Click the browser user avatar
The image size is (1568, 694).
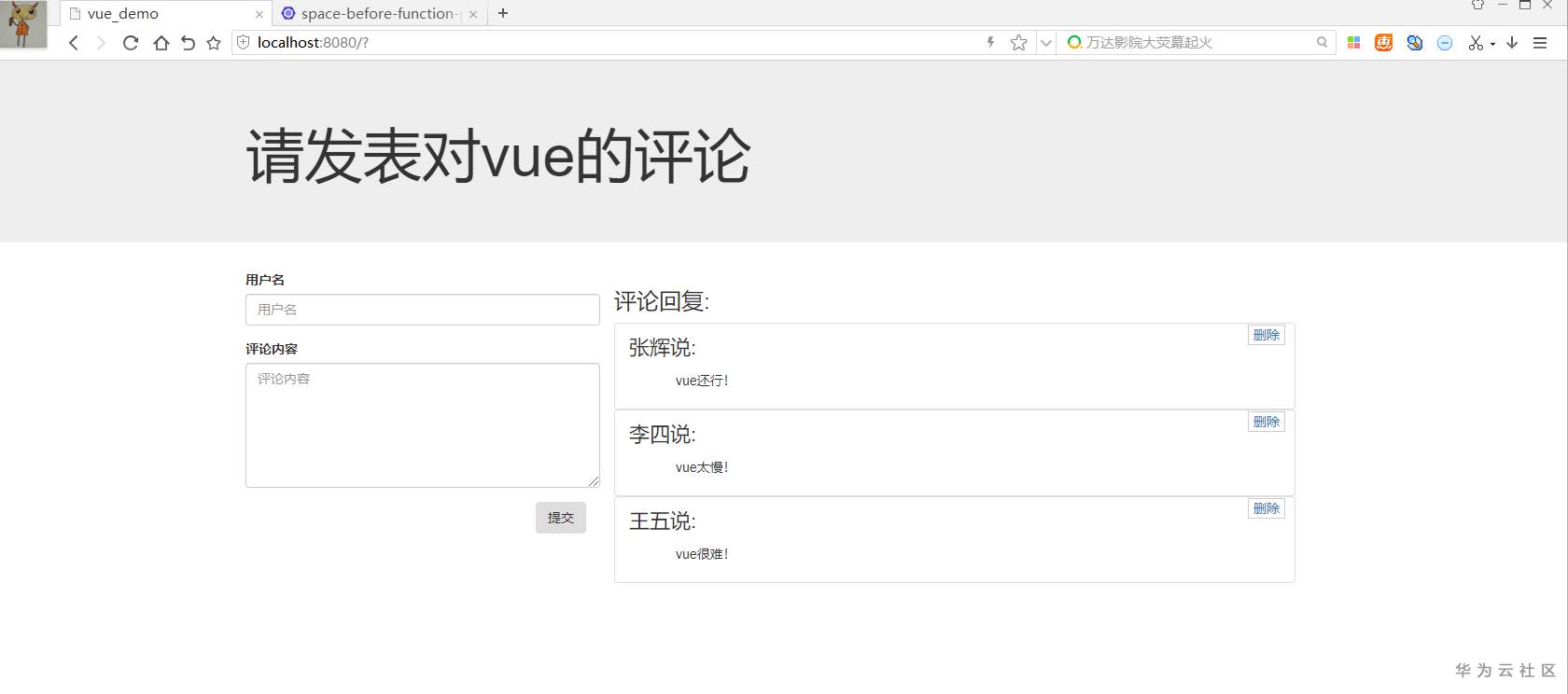(23, 24)
